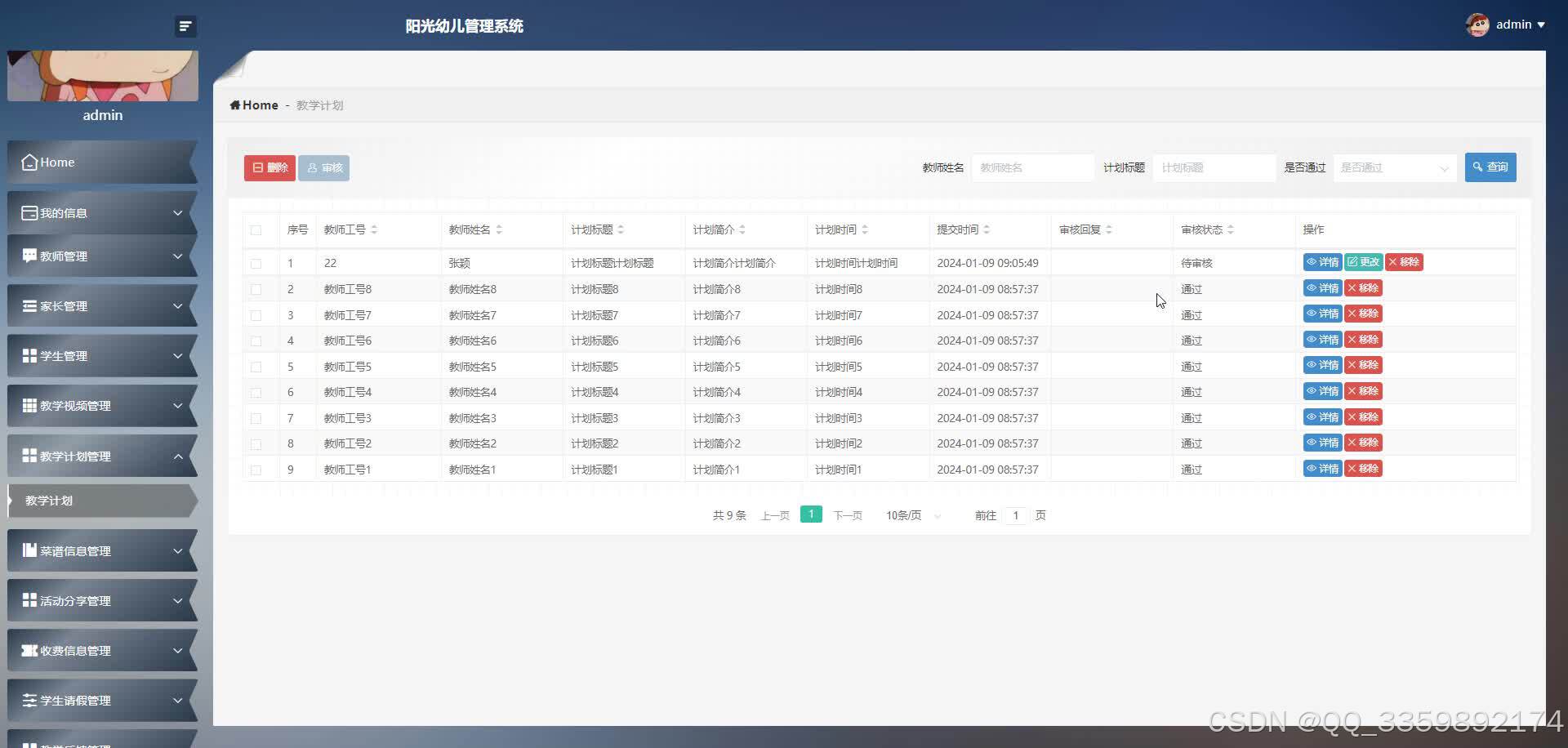Screen dimensions: 1568x748
Task: Select the 教学视频管理 sidebar icon
Action: [29, 405]
